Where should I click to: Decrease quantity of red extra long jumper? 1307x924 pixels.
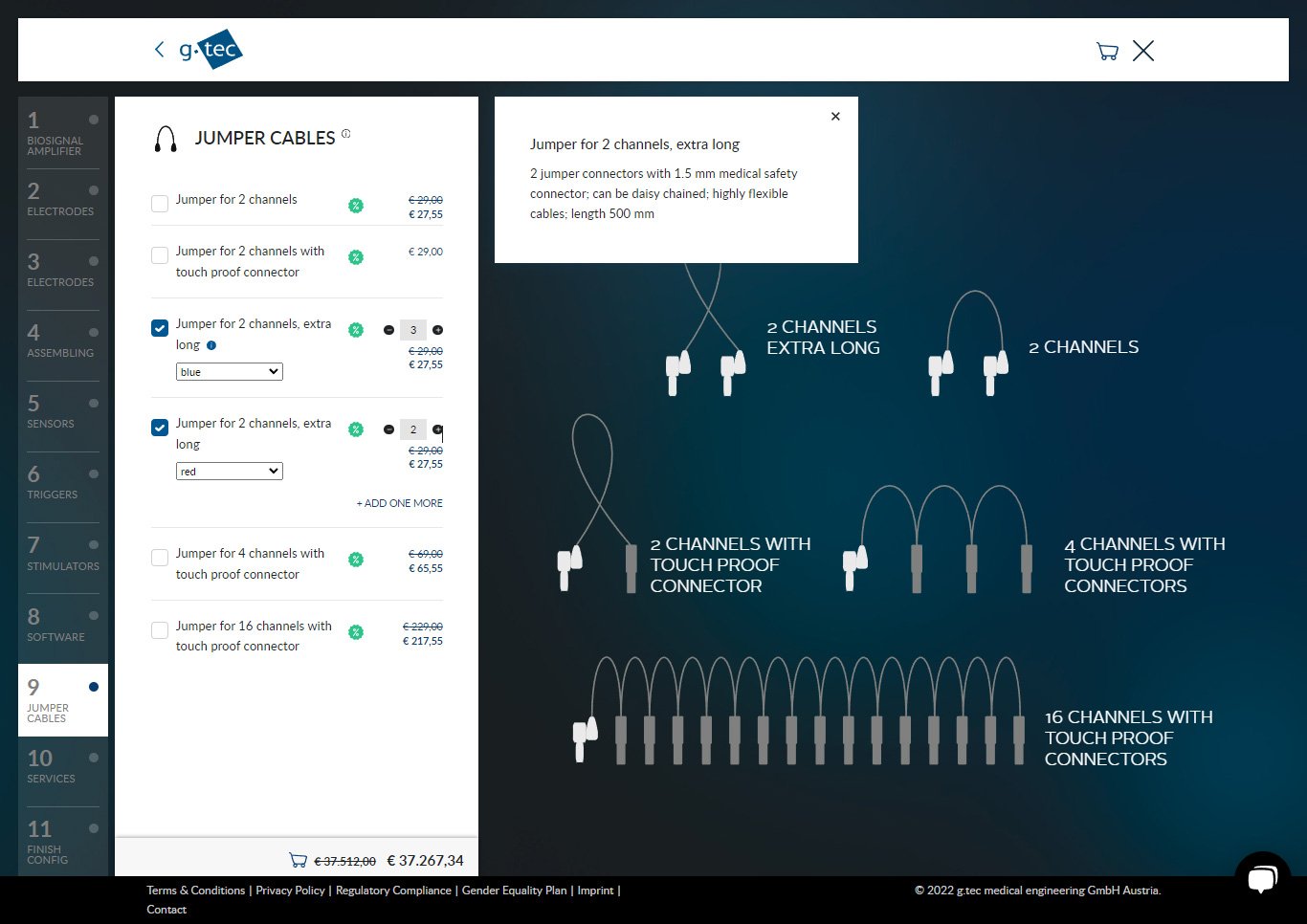click(x=388, y=429)
